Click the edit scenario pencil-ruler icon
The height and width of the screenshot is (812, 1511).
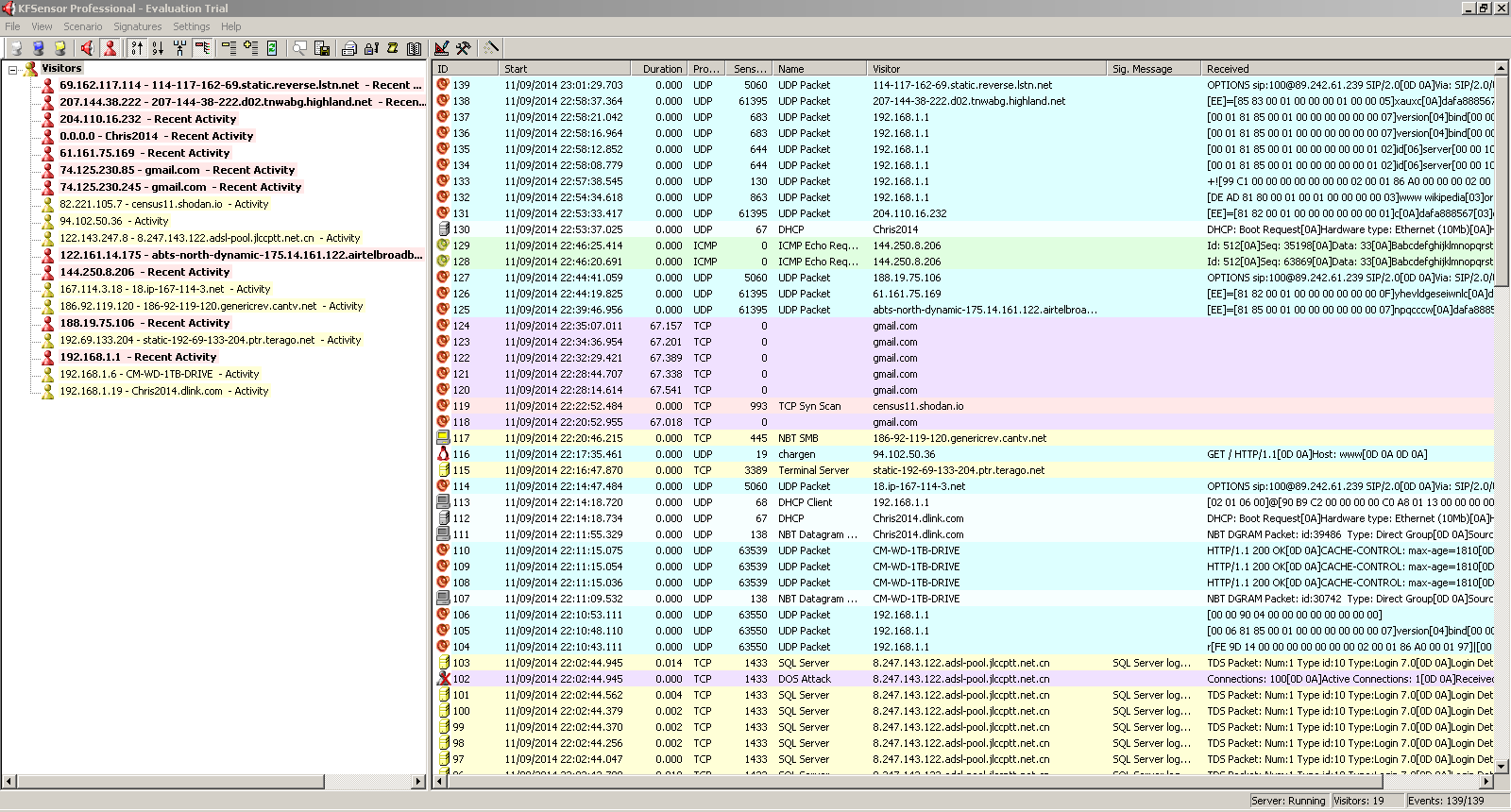point(441,47)
